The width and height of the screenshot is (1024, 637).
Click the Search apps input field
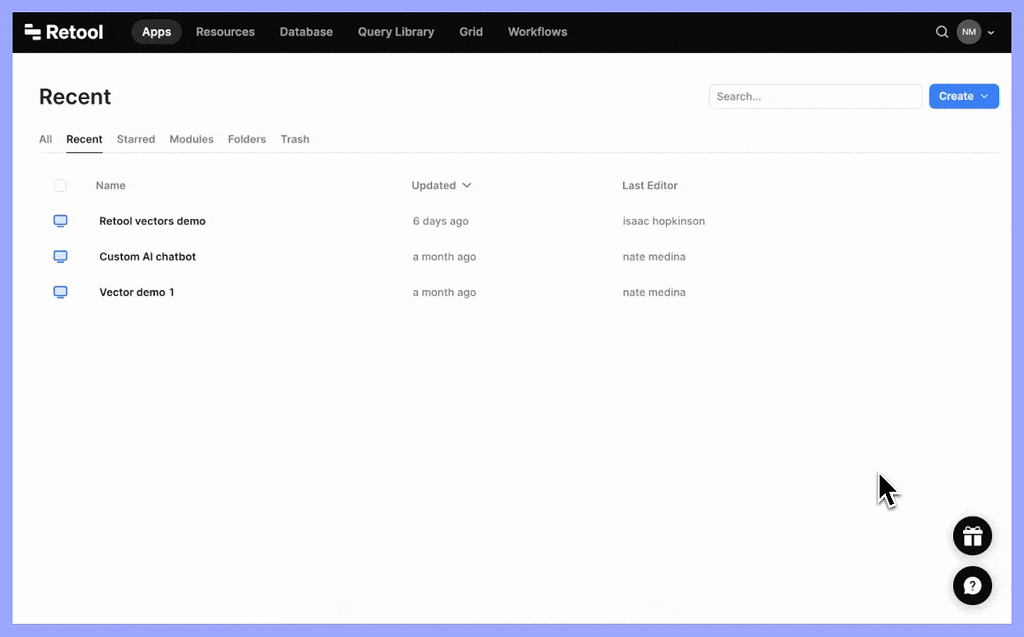point(815,96)
